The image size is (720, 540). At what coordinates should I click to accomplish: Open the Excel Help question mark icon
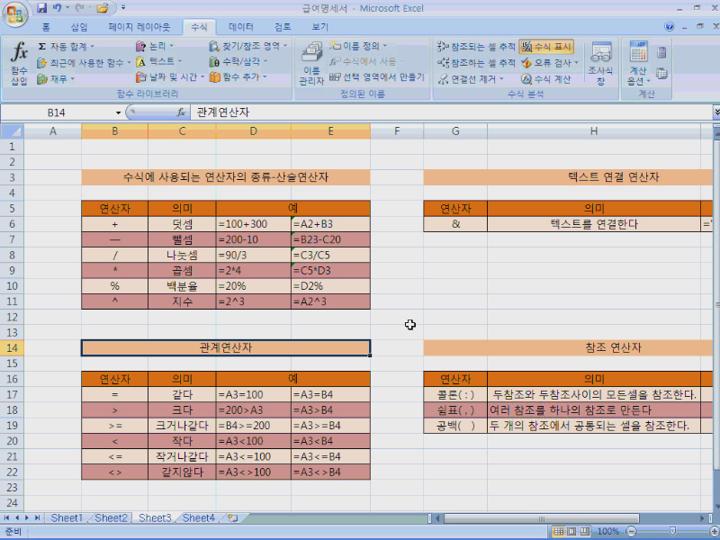click(669, 27)
